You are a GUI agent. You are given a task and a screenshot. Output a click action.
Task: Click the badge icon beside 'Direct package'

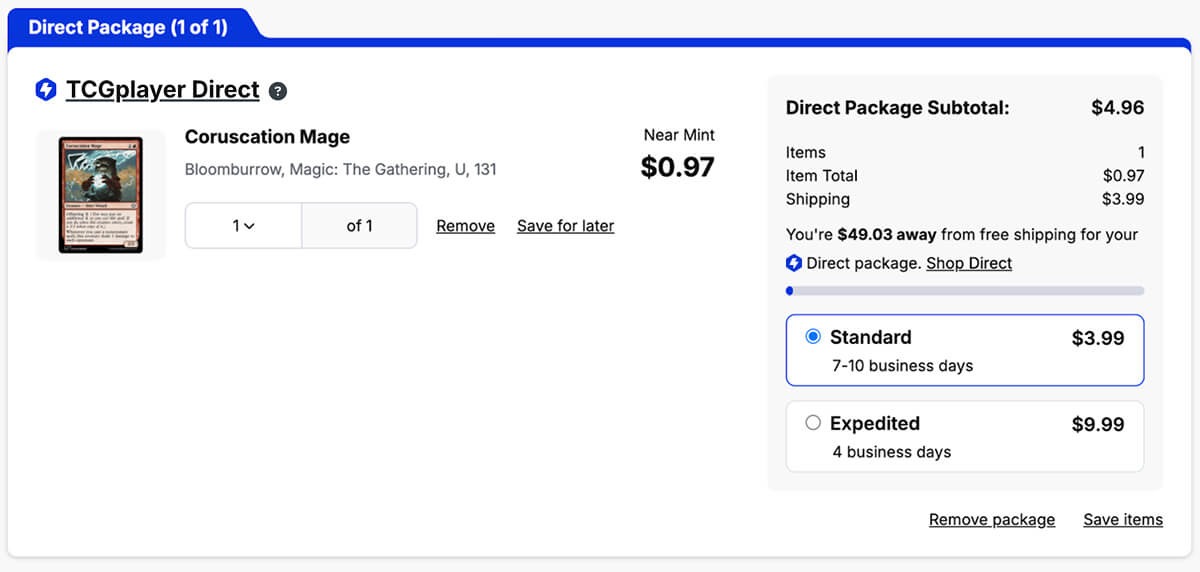tap(794, 263)
